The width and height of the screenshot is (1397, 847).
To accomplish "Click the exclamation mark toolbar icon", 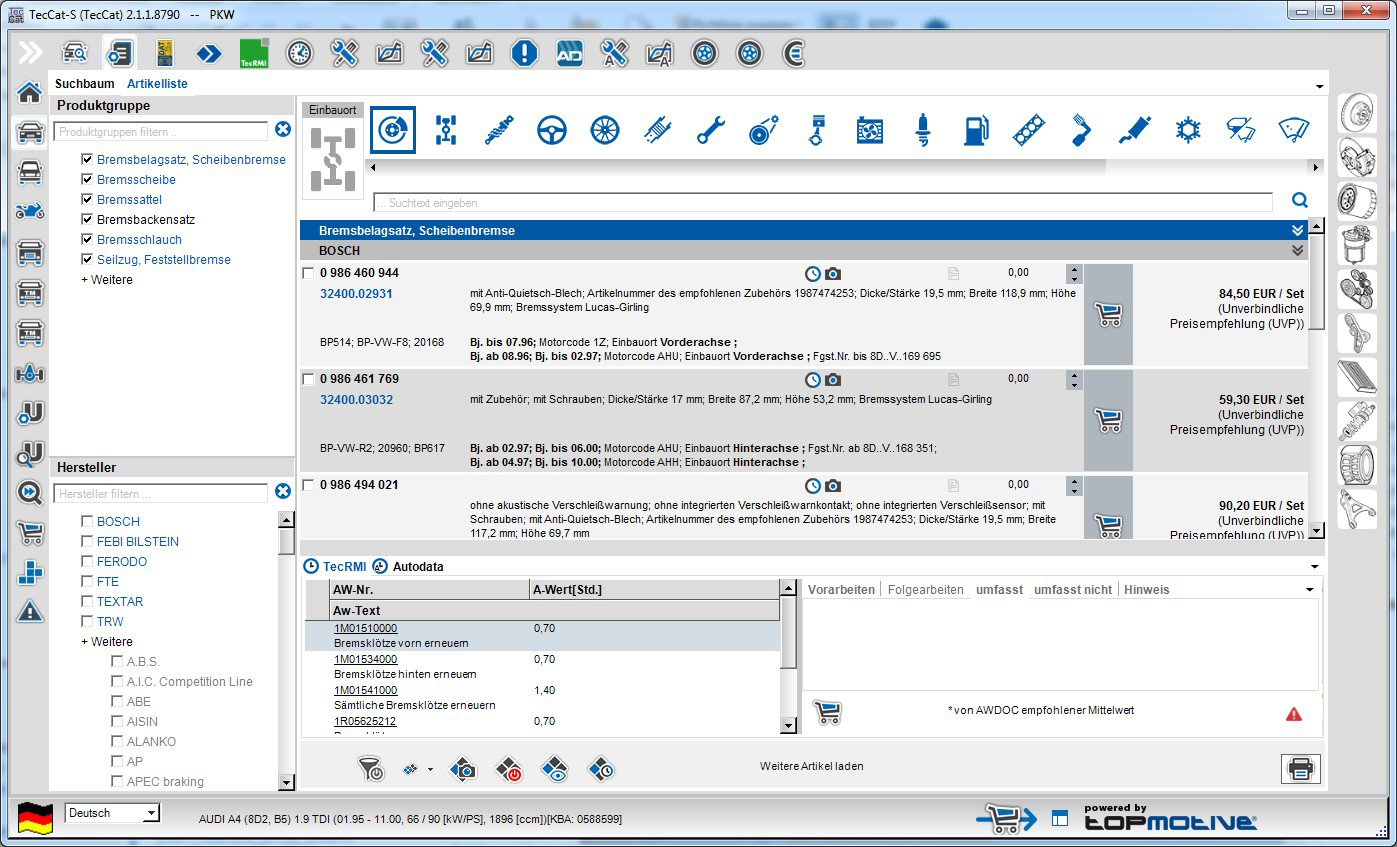I will [x=524, y=53].
